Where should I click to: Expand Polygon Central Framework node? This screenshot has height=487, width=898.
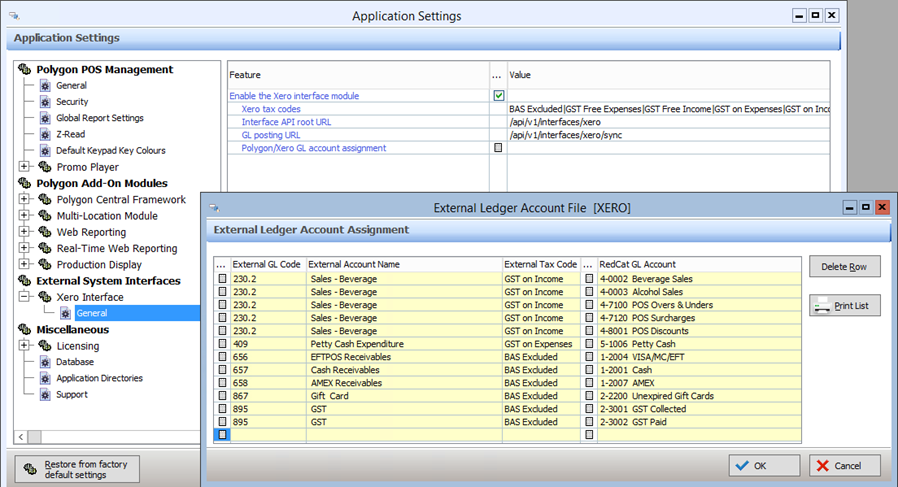[x=24, y=199]
